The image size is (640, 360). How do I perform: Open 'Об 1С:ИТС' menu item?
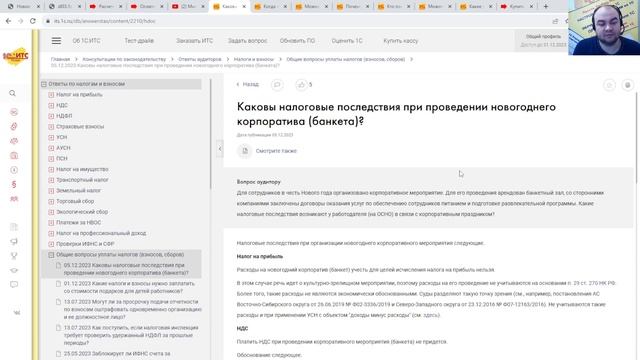point(86,41)
